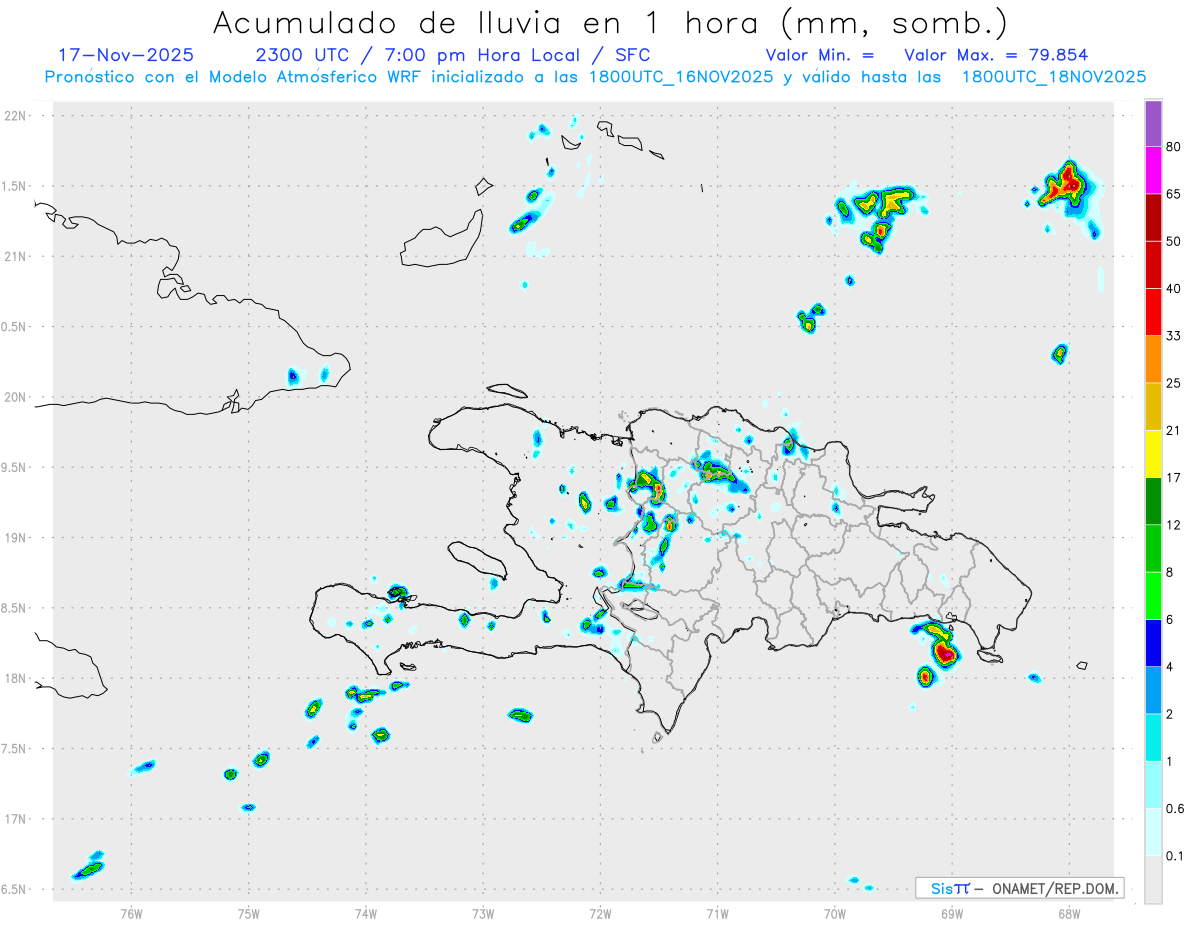Pick the bright red swatch between 33 and 40
This screenshot has height=927, width=1200.
1153,312
